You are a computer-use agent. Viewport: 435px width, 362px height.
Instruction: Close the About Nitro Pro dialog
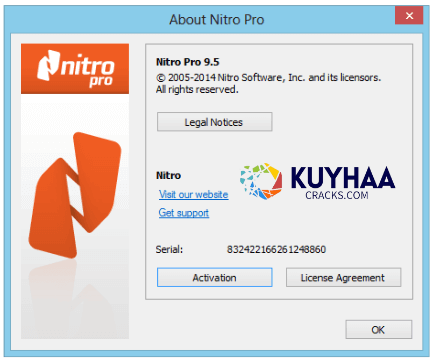(x=409, y=15)
